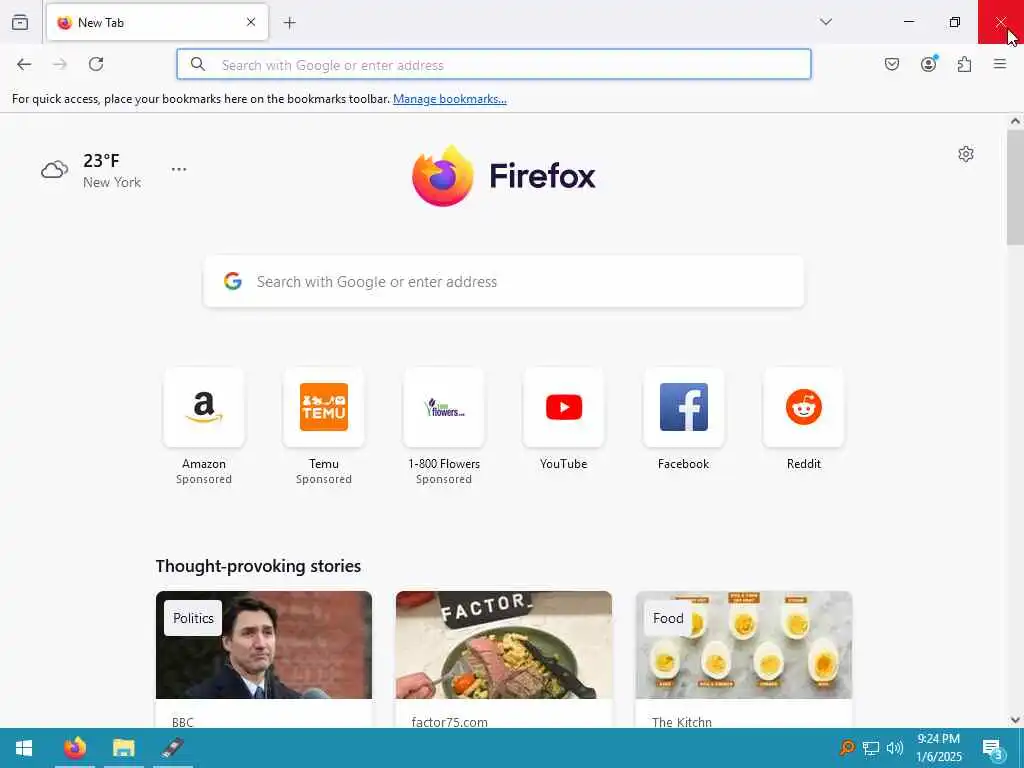The height and width of the screenshot is (768, 1024).
Task: Open the Windows Start menu
Action: (x=24, y=748)
